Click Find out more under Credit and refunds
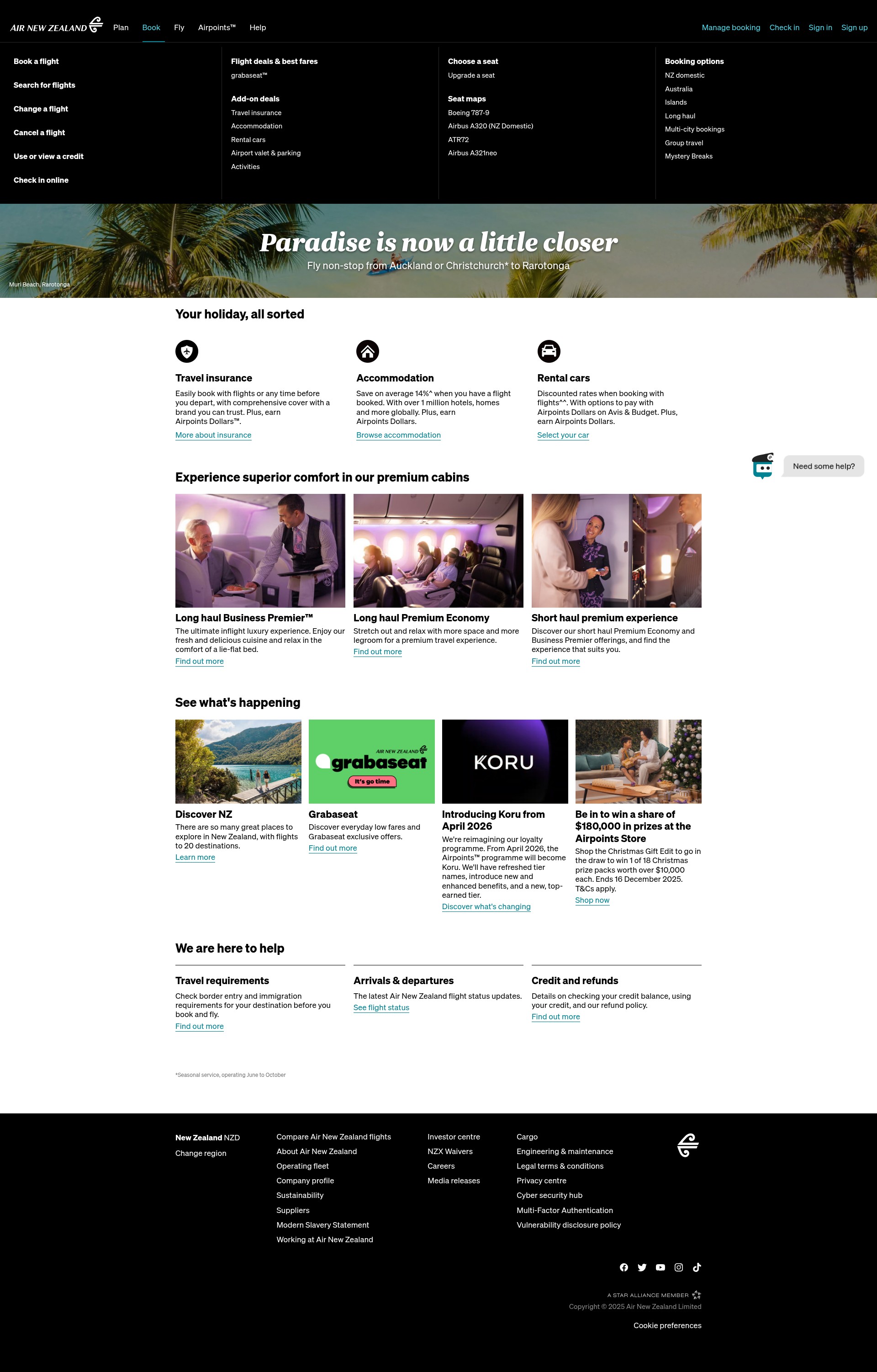This screenshot has width=877, height=1372. [x=555, y=1017]
